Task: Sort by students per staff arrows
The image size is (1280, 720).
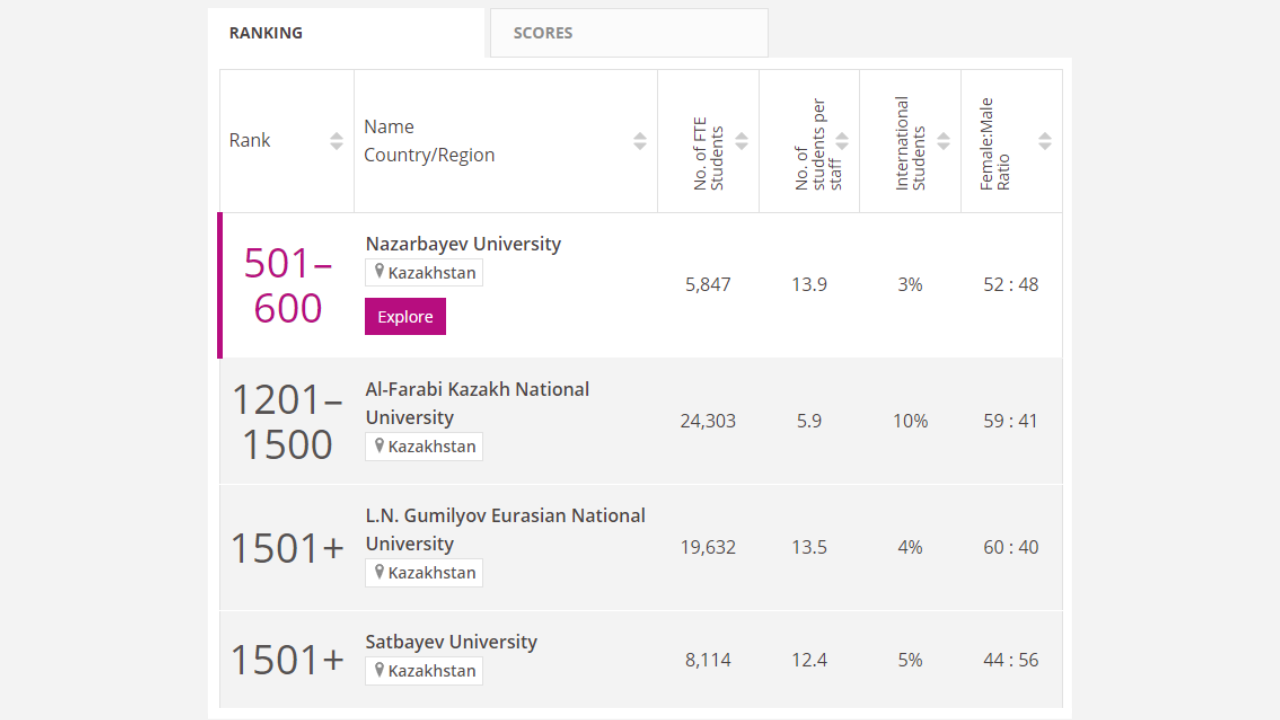Action: [842, 141]
